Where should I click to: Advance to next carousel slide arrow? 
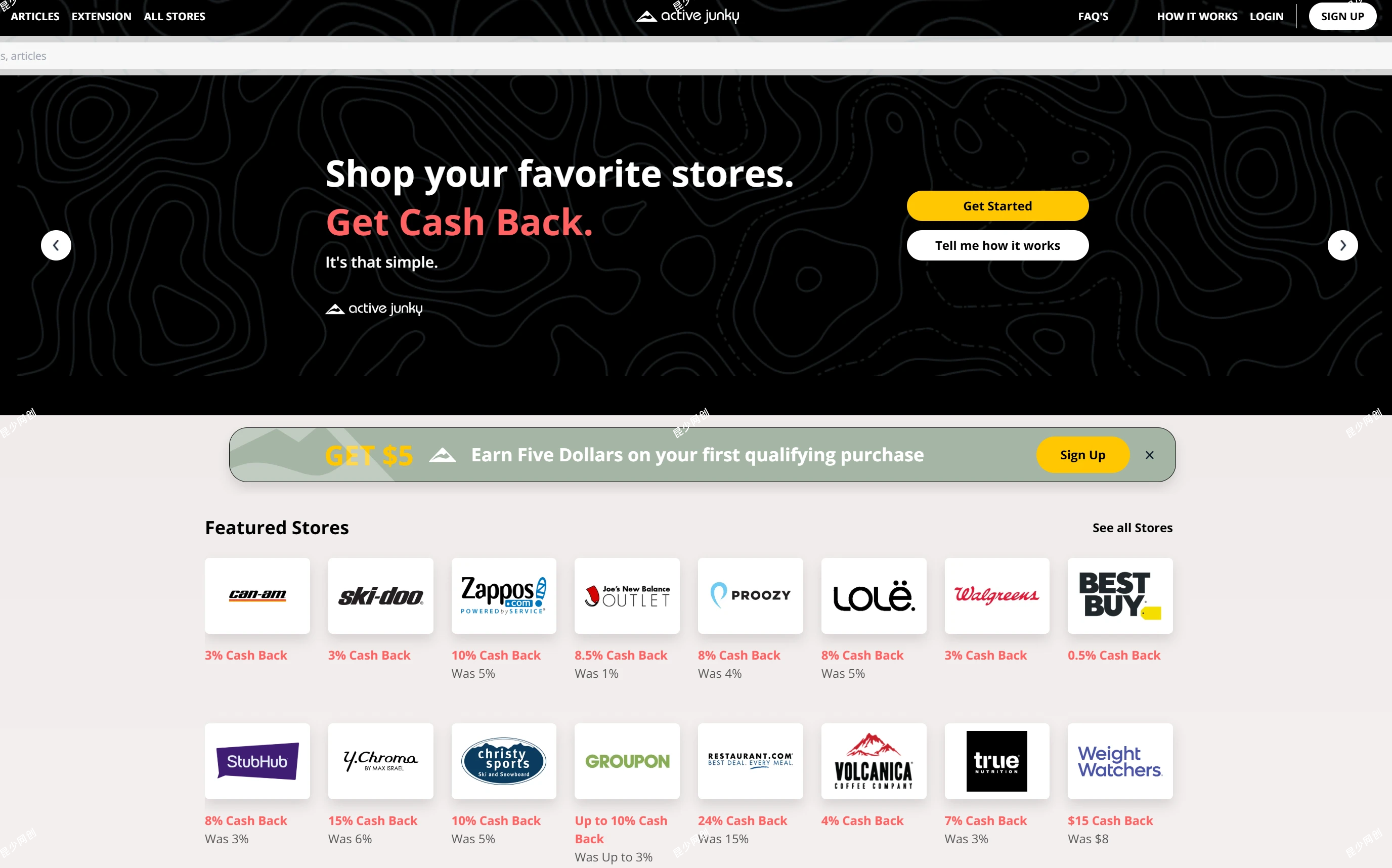1342,245
